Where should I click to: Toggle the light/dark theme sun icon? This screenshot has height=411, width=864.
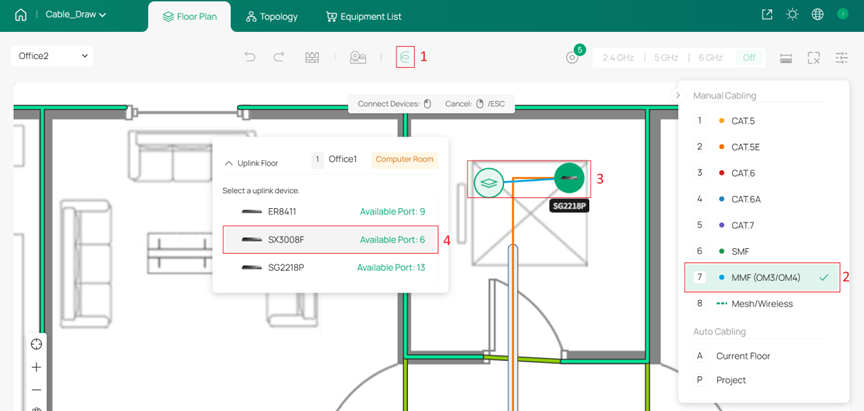(793, 15)
